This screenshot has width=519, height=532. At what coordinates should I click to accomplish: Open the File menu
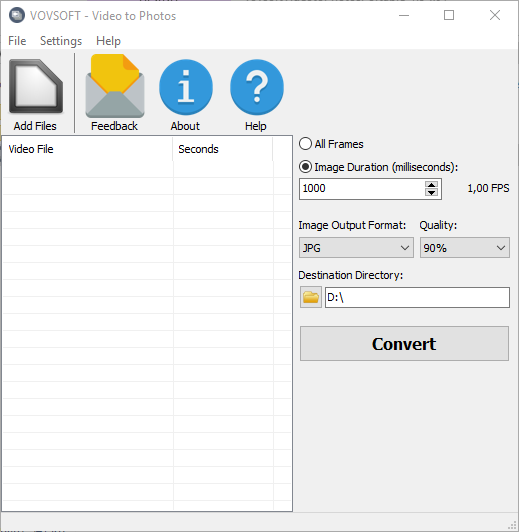(17, 41)
